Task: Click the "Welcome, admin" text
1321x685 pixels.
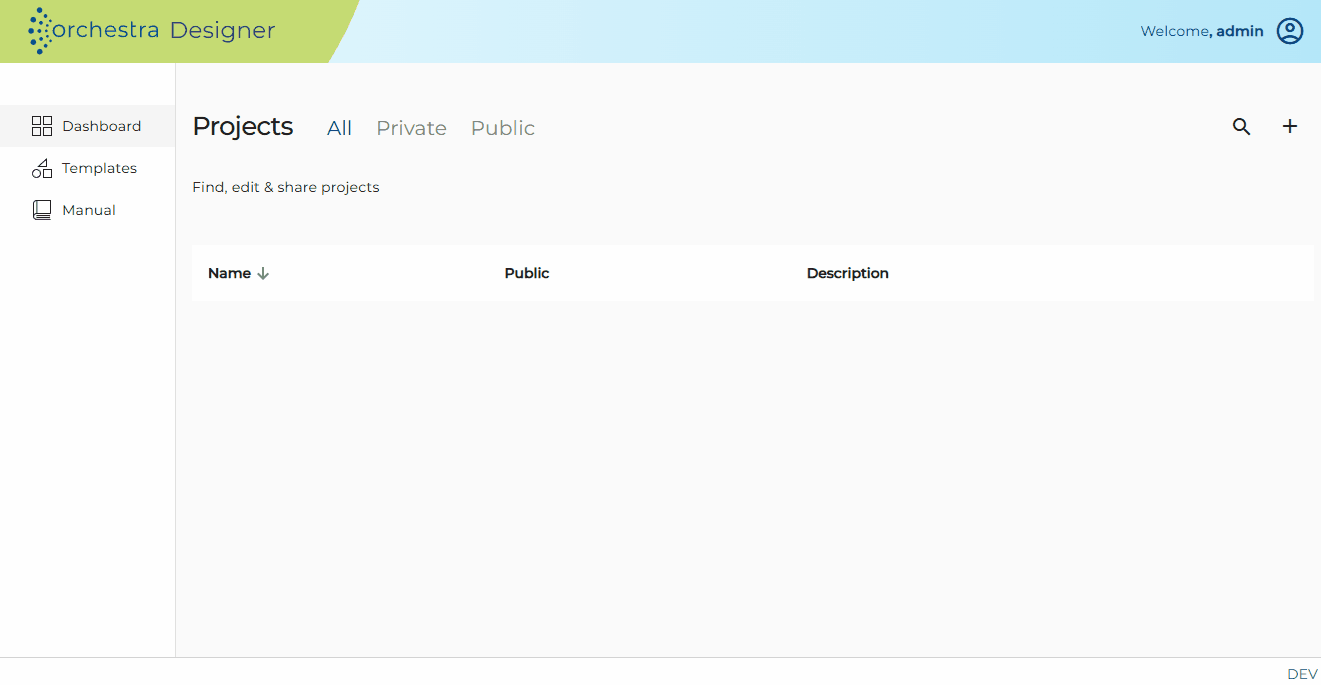Action: [x=1202, y=31]
